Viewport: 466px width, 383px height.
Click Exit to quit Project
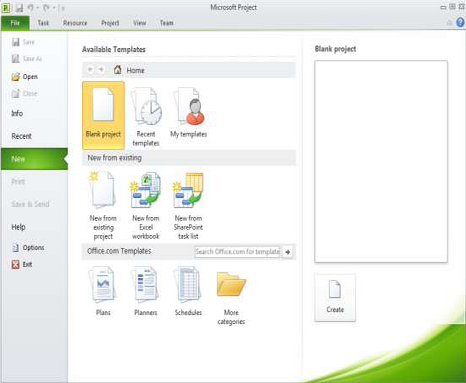[x=22, y=264]
